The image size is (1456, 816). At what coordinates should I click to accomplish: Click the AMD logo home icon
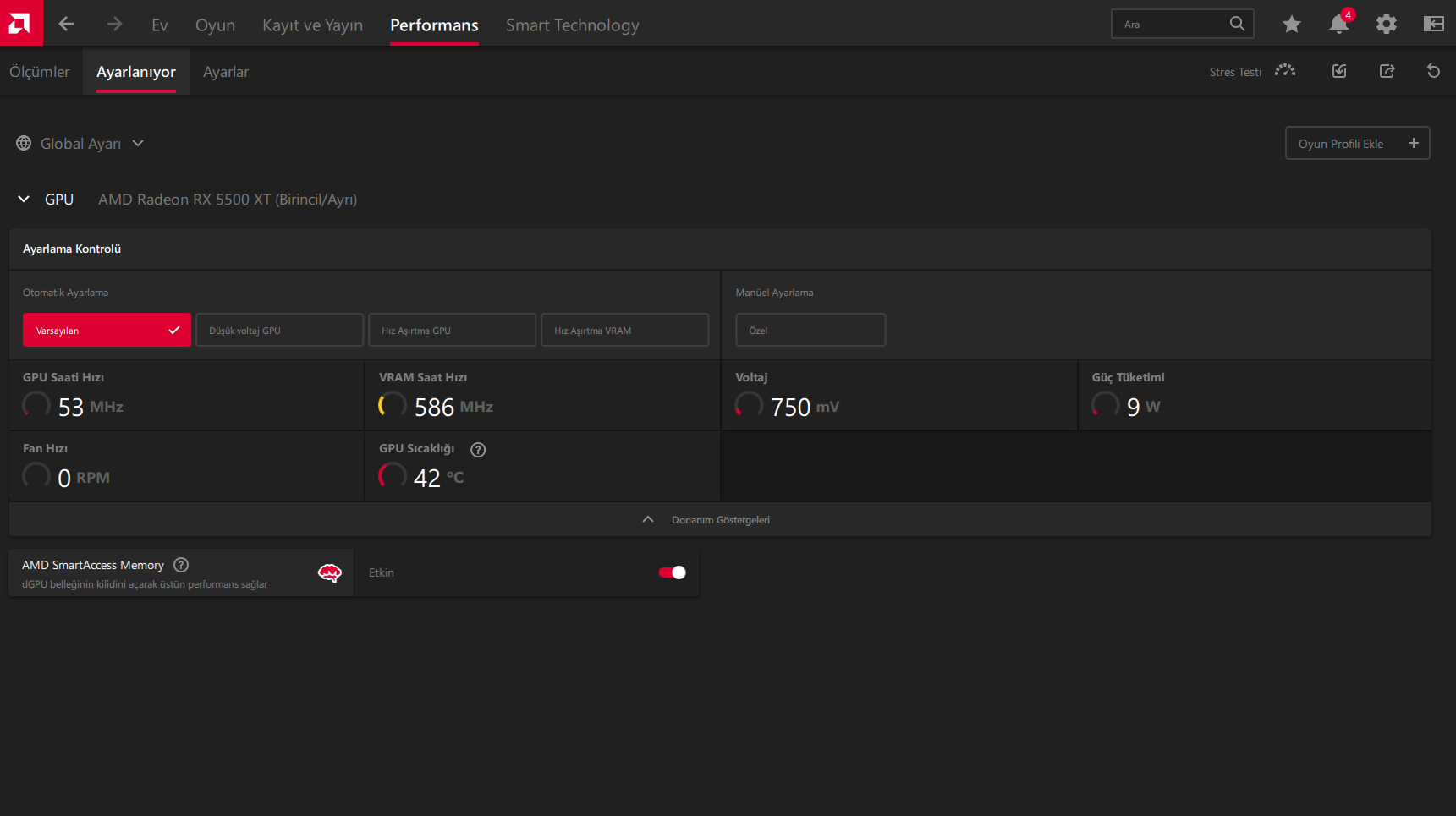pos(21,23)
